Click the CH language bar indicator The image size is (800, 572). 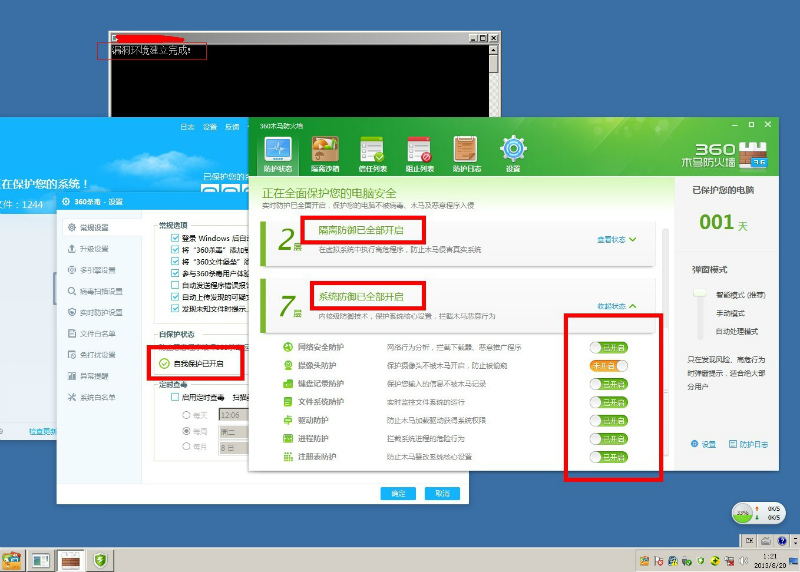(x=749, y=540)
